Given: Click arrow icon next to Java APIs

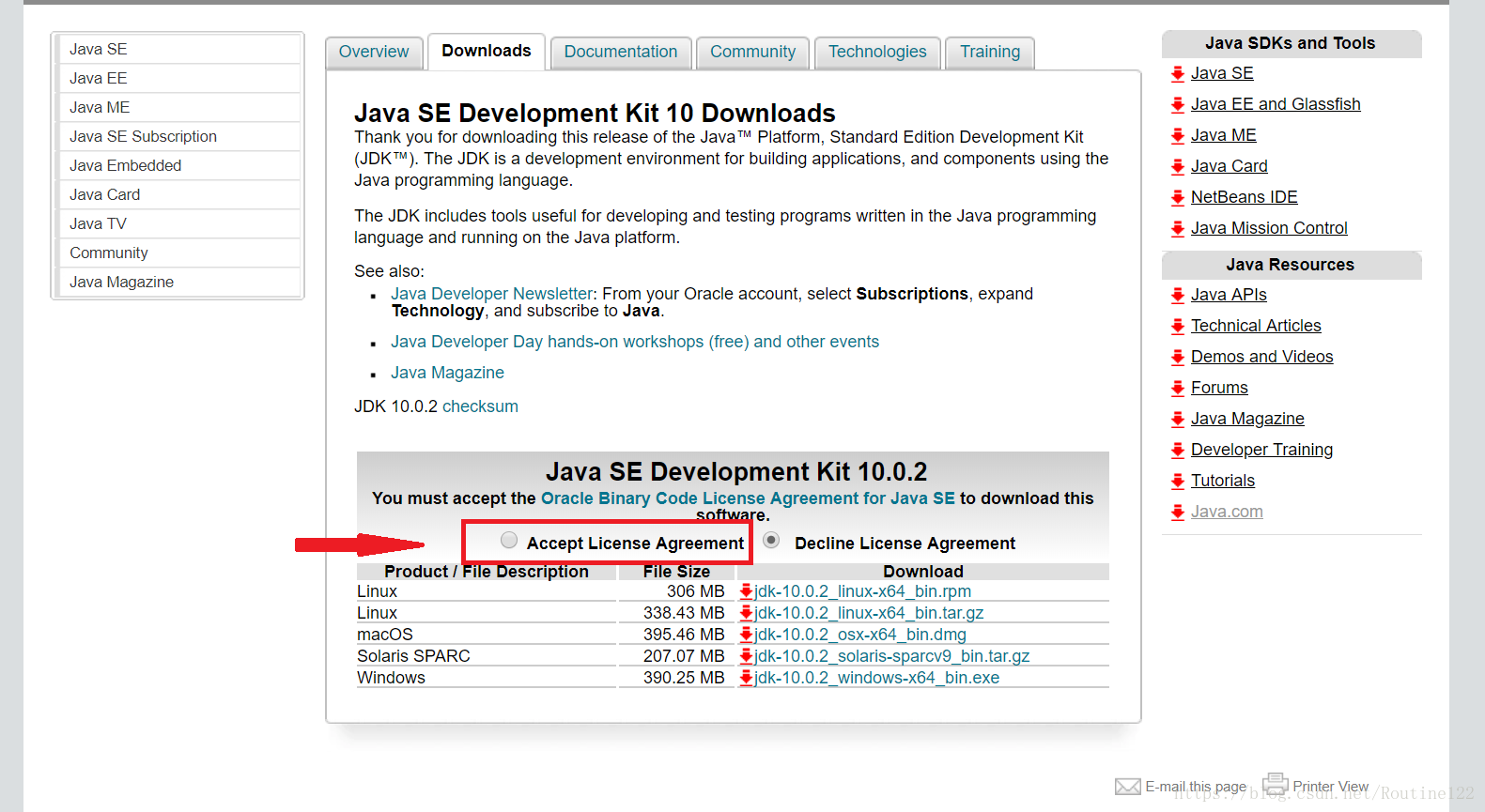Looking at the screenshot, I should click(x=1178, y=295).
